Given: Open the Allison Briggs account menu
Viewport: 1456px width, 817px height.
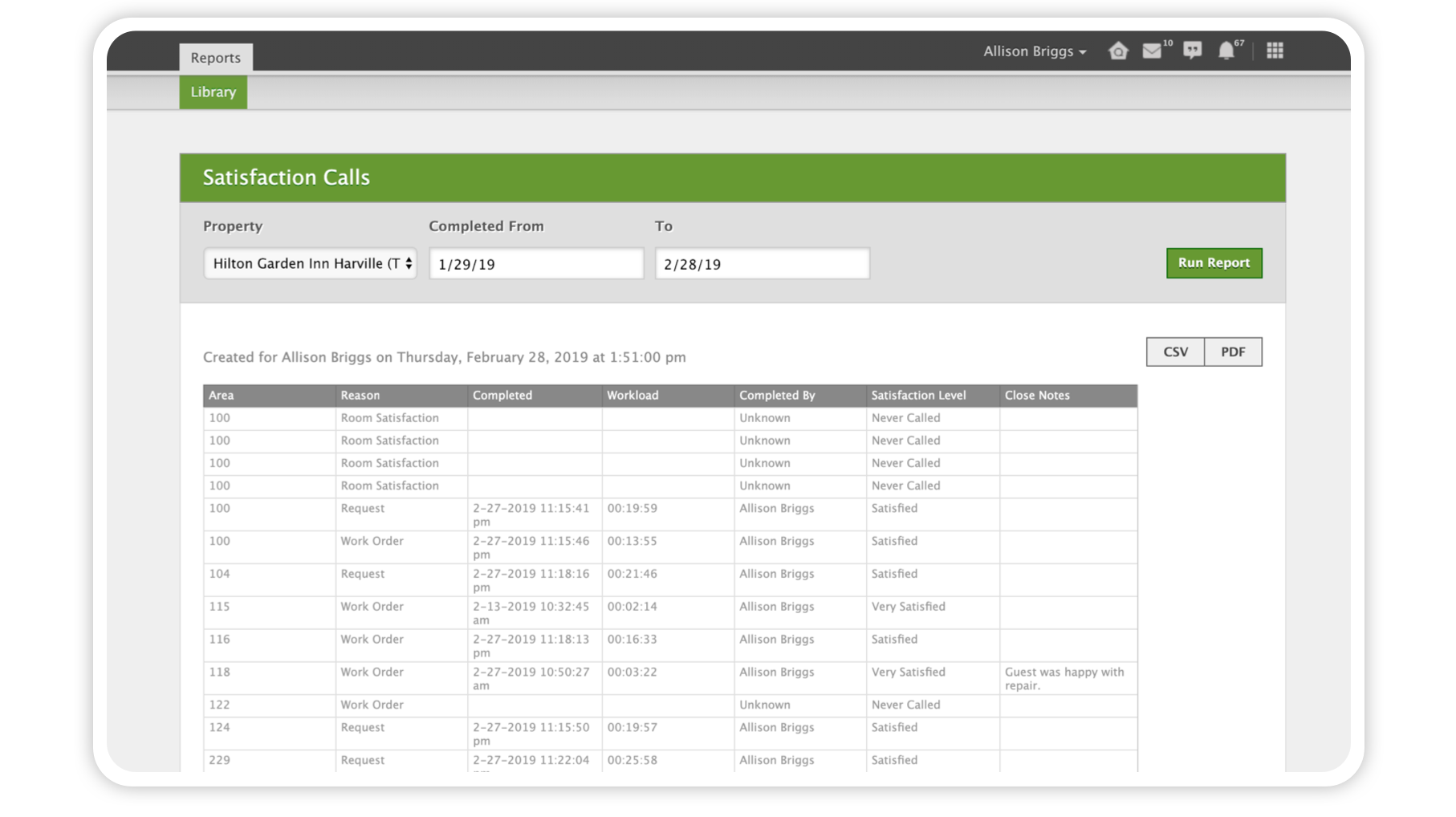Looking at the screenshot, I should click(1034, 51).
